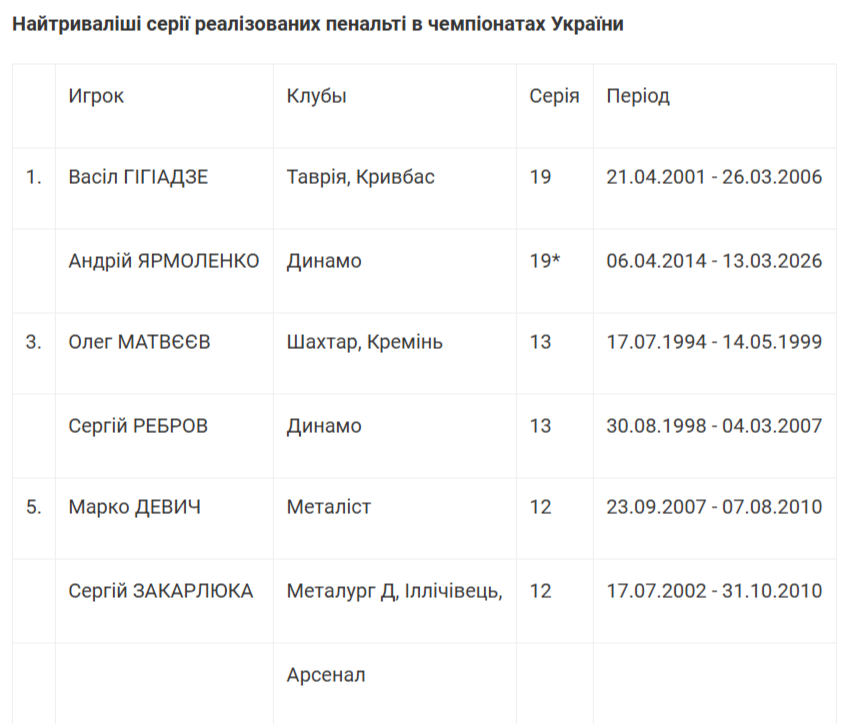Click the "Період" column header
This screenshot has height=724, width=851.
(638, 96)
